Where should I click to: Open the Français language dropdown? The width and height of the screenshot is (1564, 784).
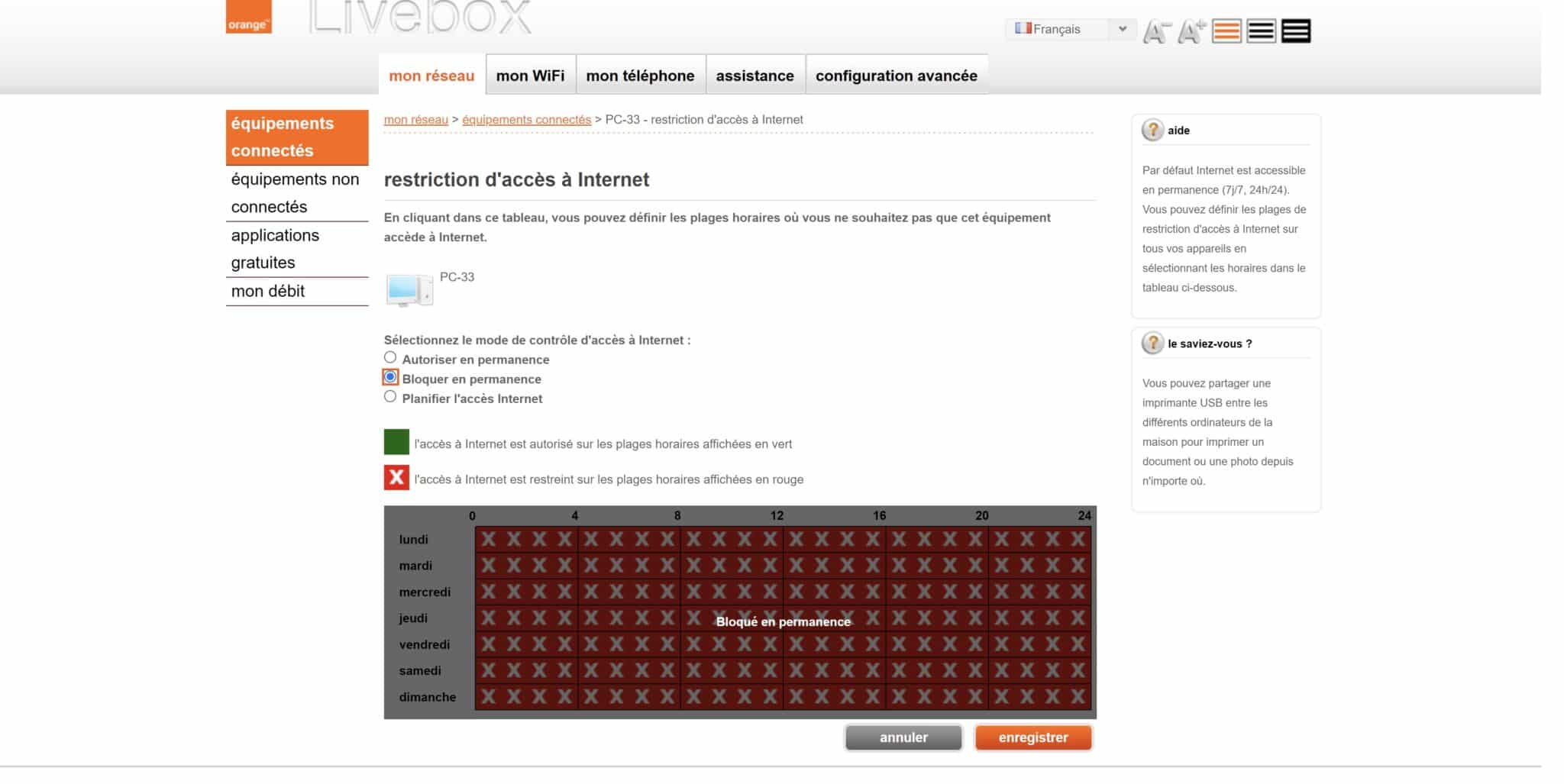tap(1070, 29)
